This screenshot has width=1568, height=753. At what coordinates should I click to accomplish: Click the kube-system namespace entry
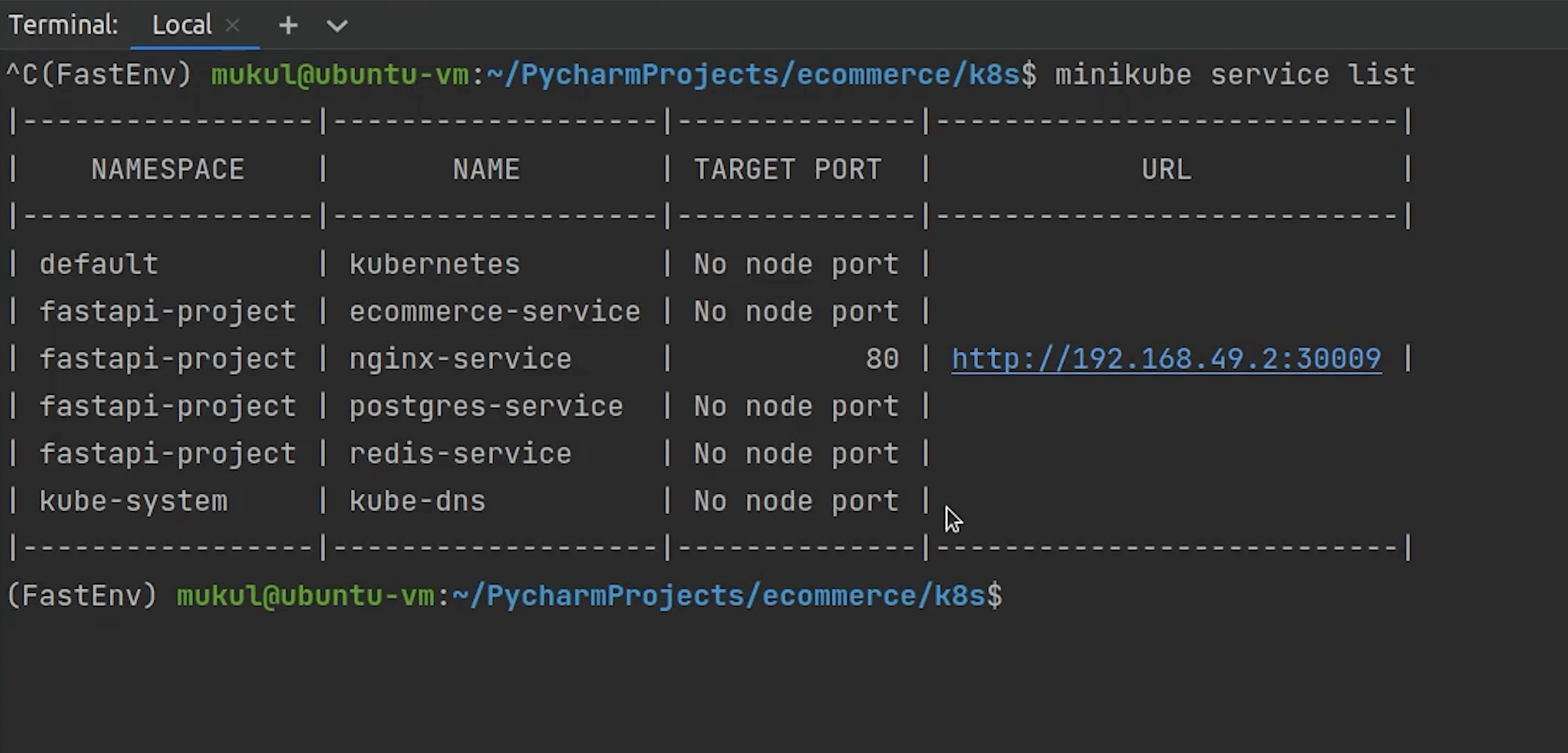[133, 501]
